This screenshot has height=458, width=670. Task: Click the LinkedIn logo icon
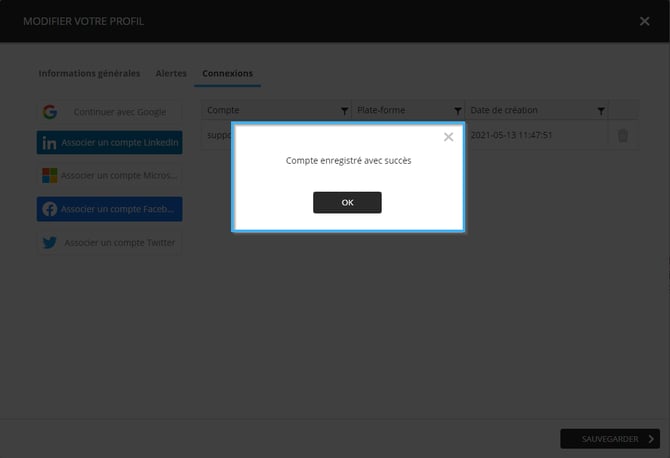point(49,143)
